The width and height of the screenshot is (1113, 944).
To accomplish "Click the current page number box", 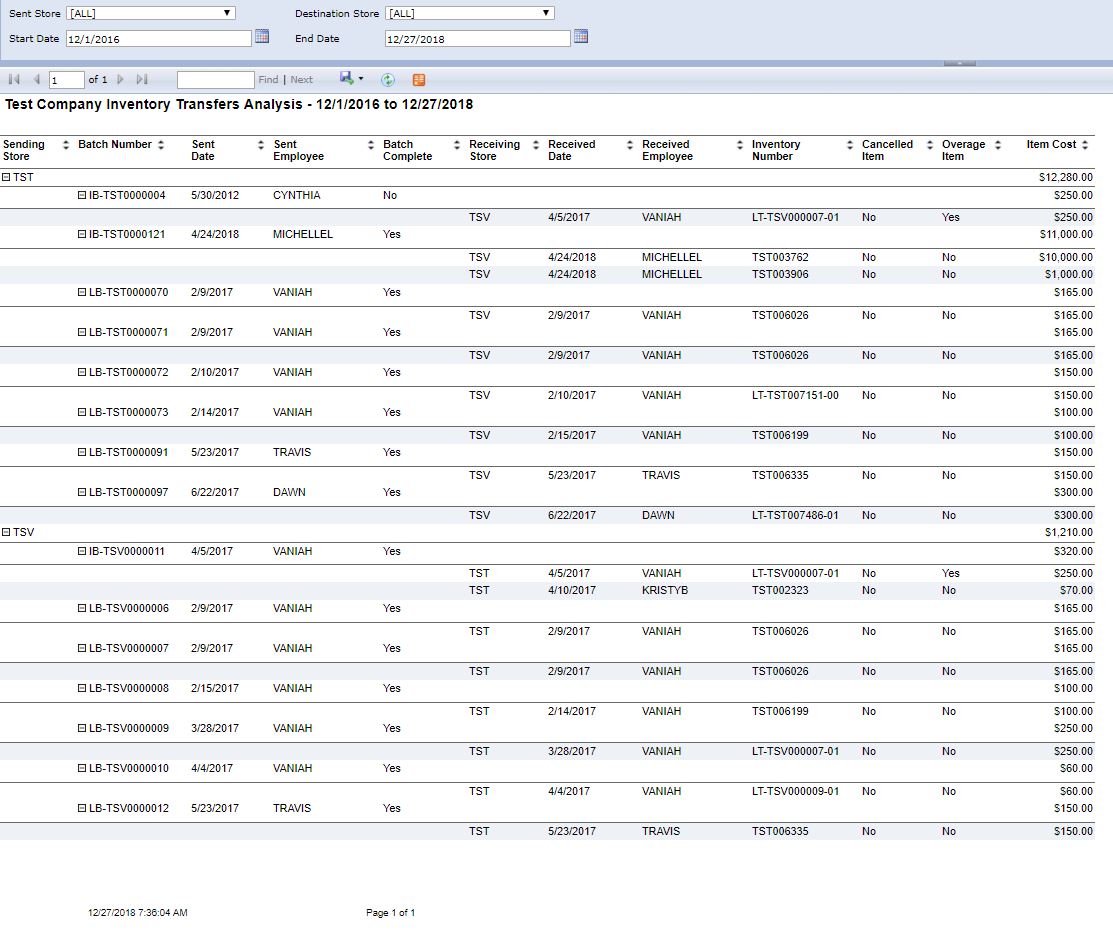I will (66, 79).
